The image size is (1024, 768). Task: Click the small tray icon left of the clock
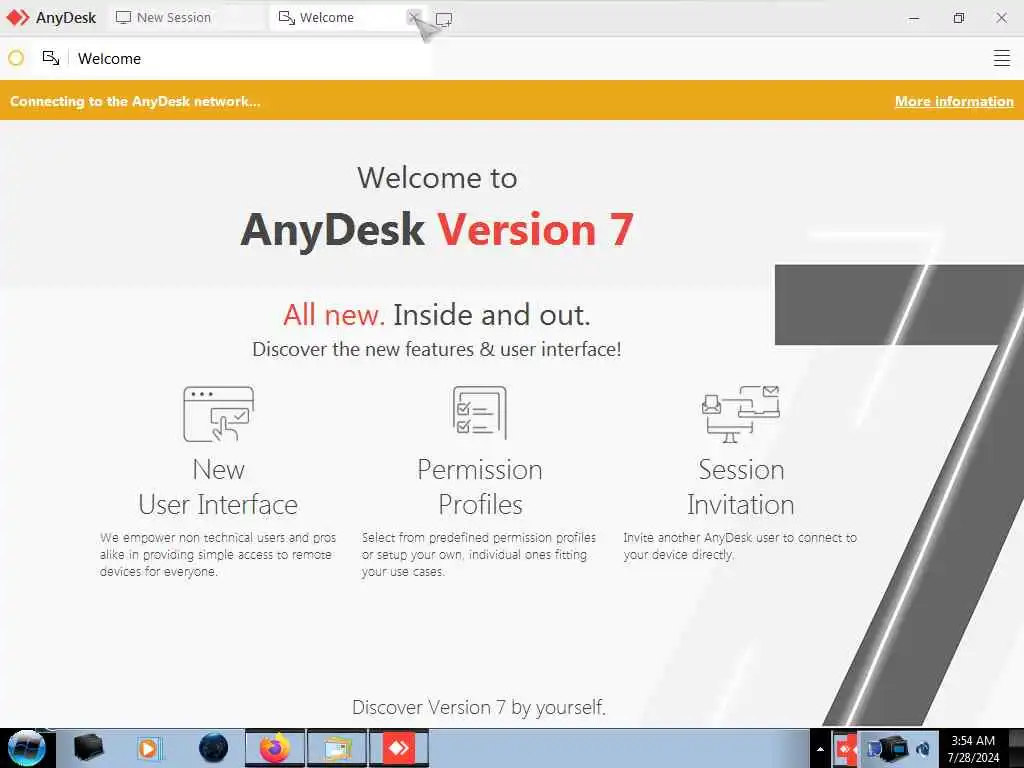pyautogui.click(x=923, y=749)
